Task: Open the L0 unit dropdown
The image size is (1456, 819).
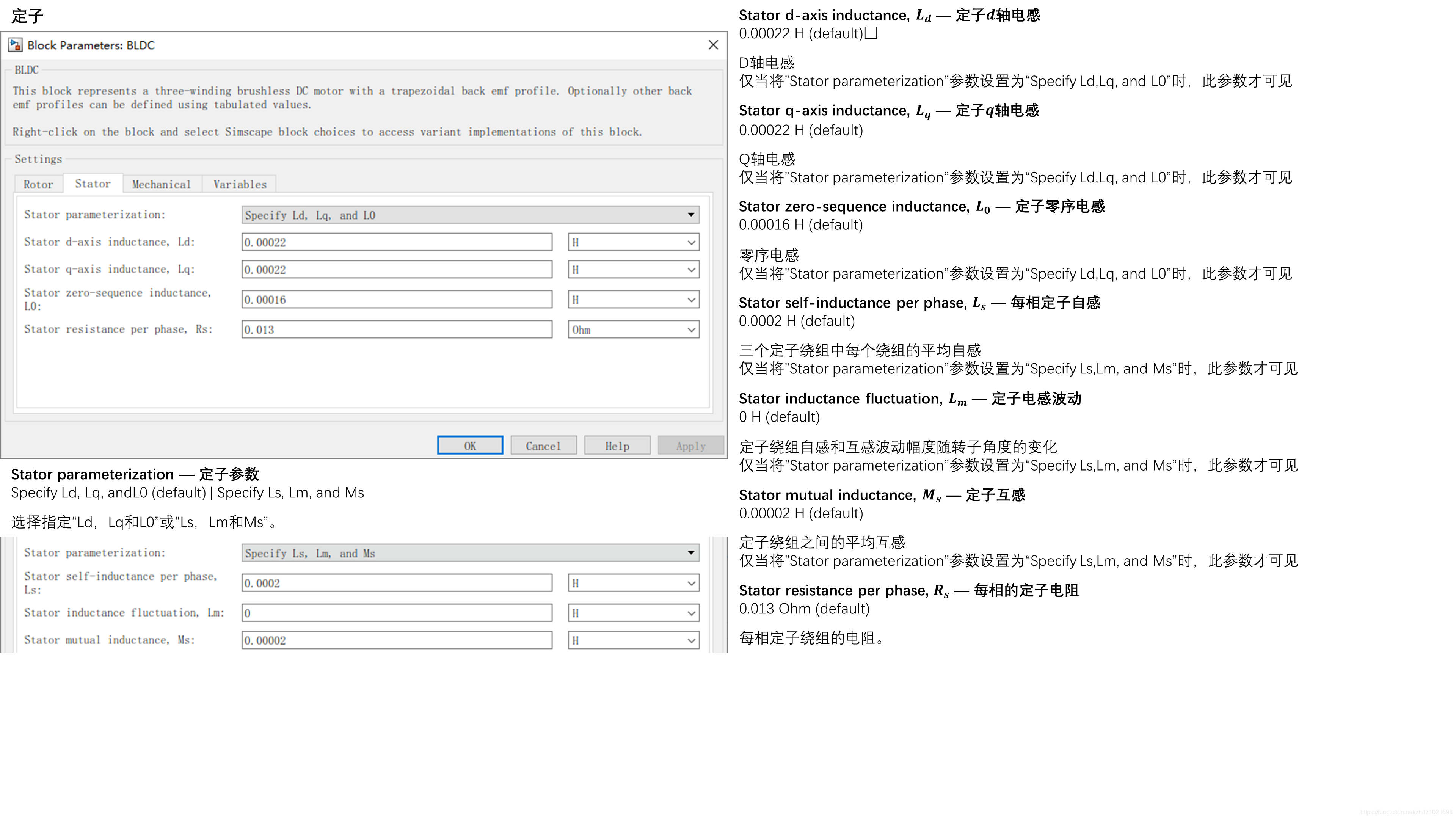Action: pyautogui.click(x=634, y=300)
